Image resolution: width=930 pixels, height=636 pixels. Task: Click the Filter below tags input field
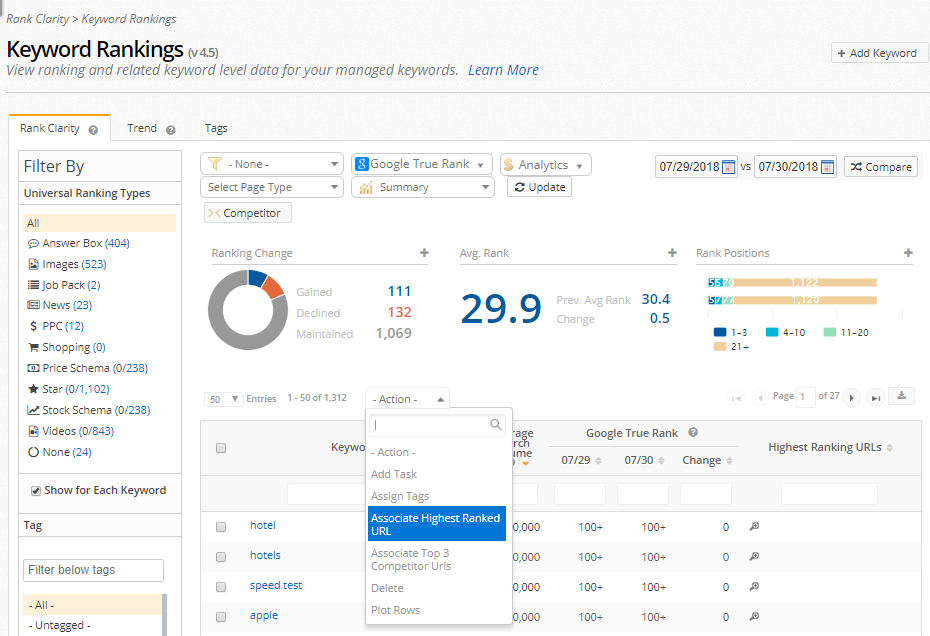(x=93, y=570)
